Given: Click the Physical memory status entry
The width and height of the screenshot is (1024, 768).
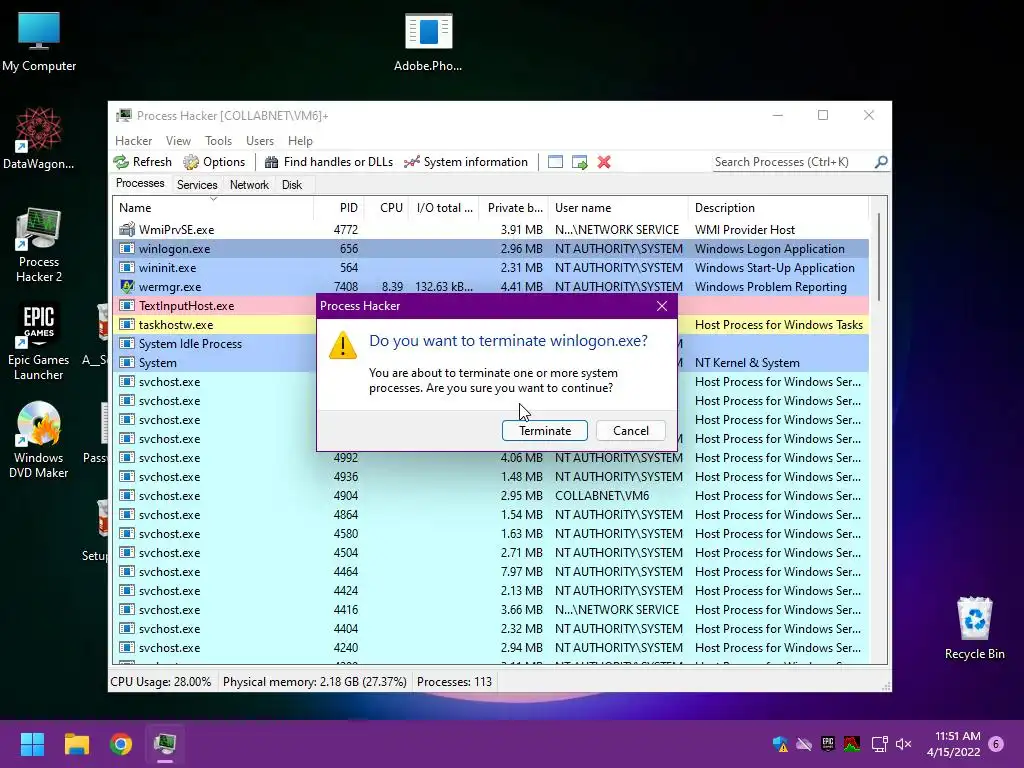Looking at the screenshot, I should tap(314, 682).
